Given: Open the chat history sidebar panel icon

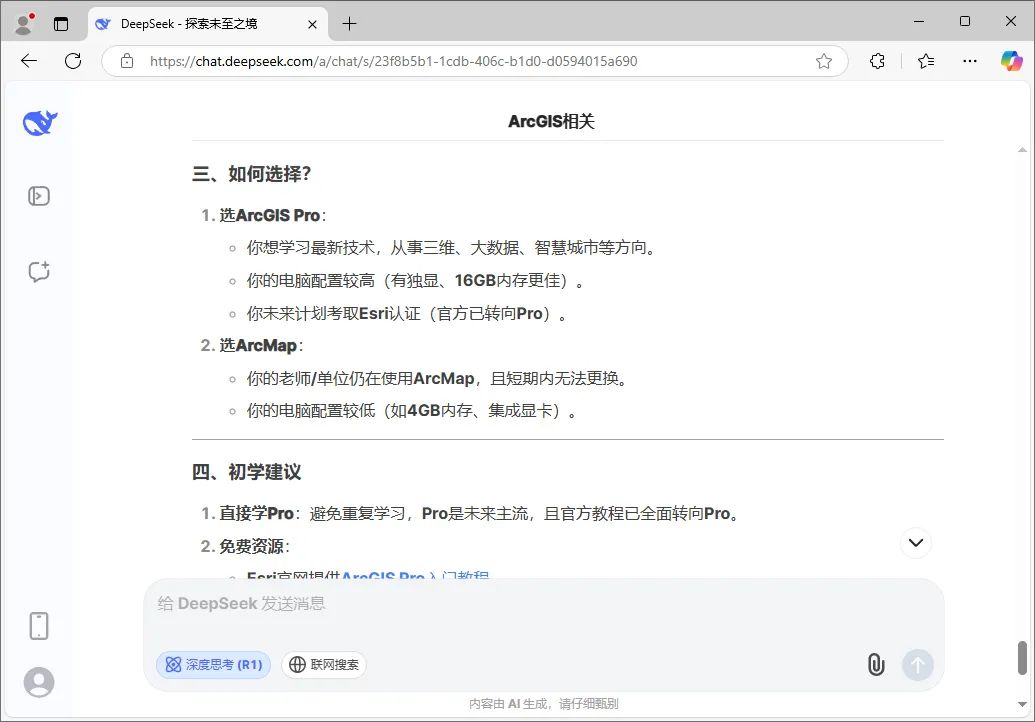Looking at the screenshot, I should 38,196.
